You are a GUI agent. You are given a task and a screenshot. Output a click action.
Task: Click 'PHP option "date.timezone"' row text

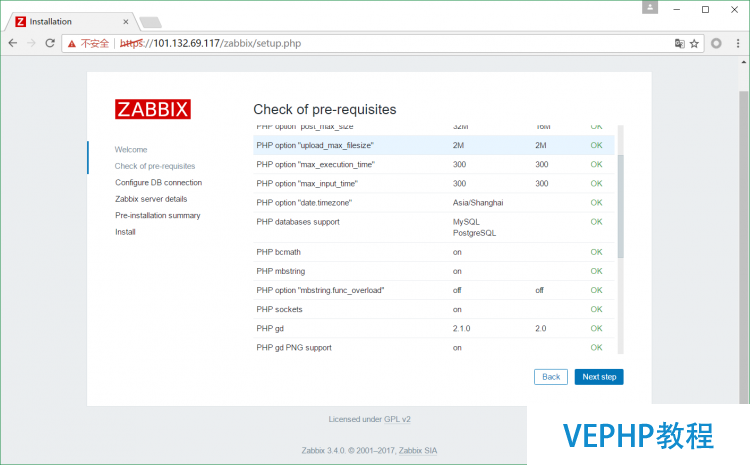(x=304, y=202)
